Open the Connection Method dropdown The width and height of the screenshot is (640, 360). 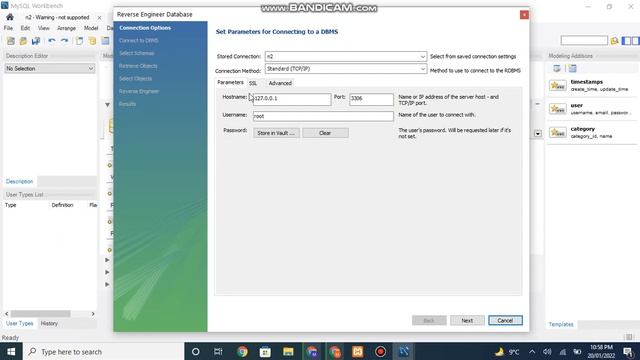pyautogui.click(x=346, y=69)
